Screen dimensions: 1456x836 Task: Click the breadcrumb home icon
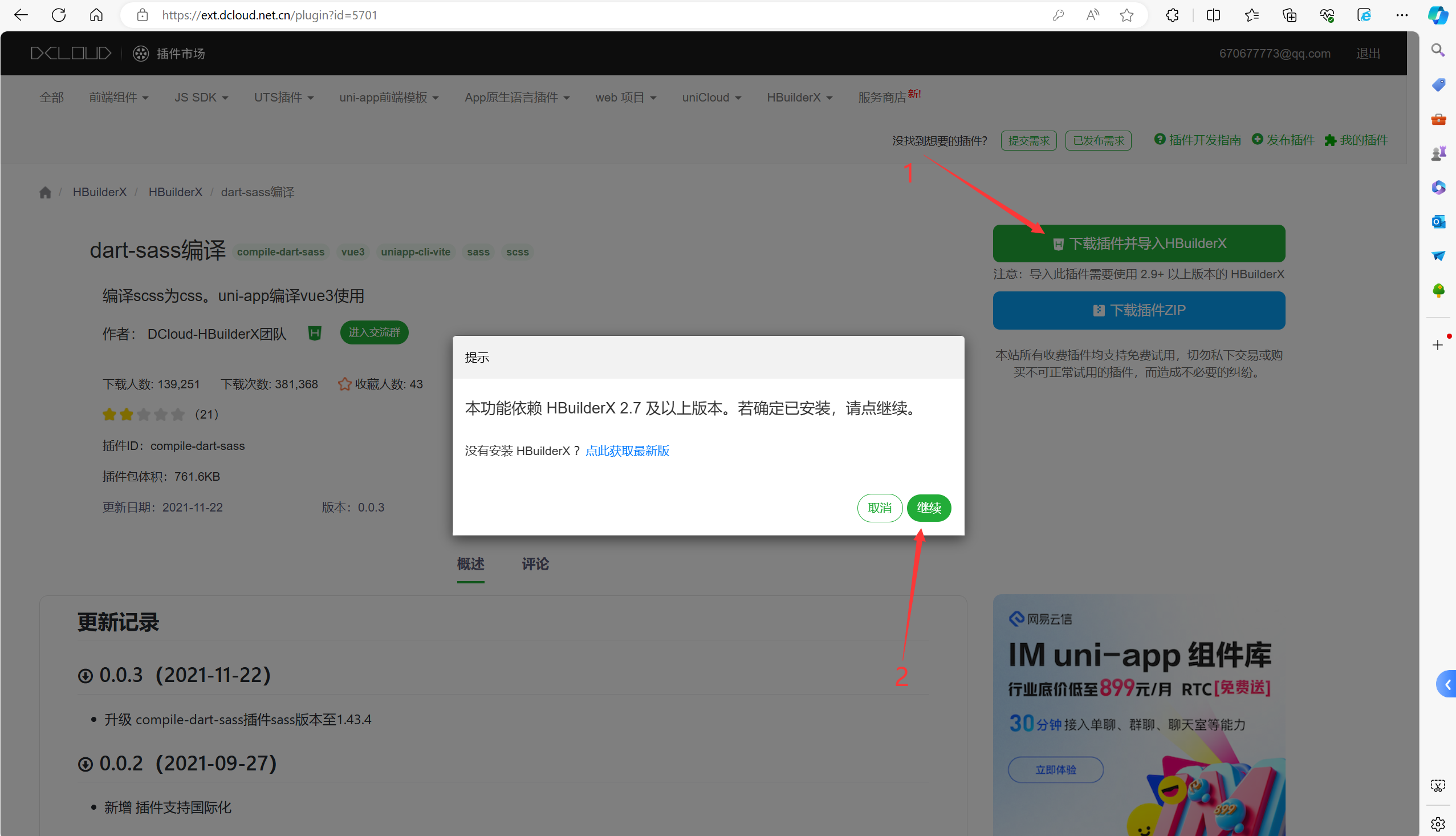click(x=46, y=192)
